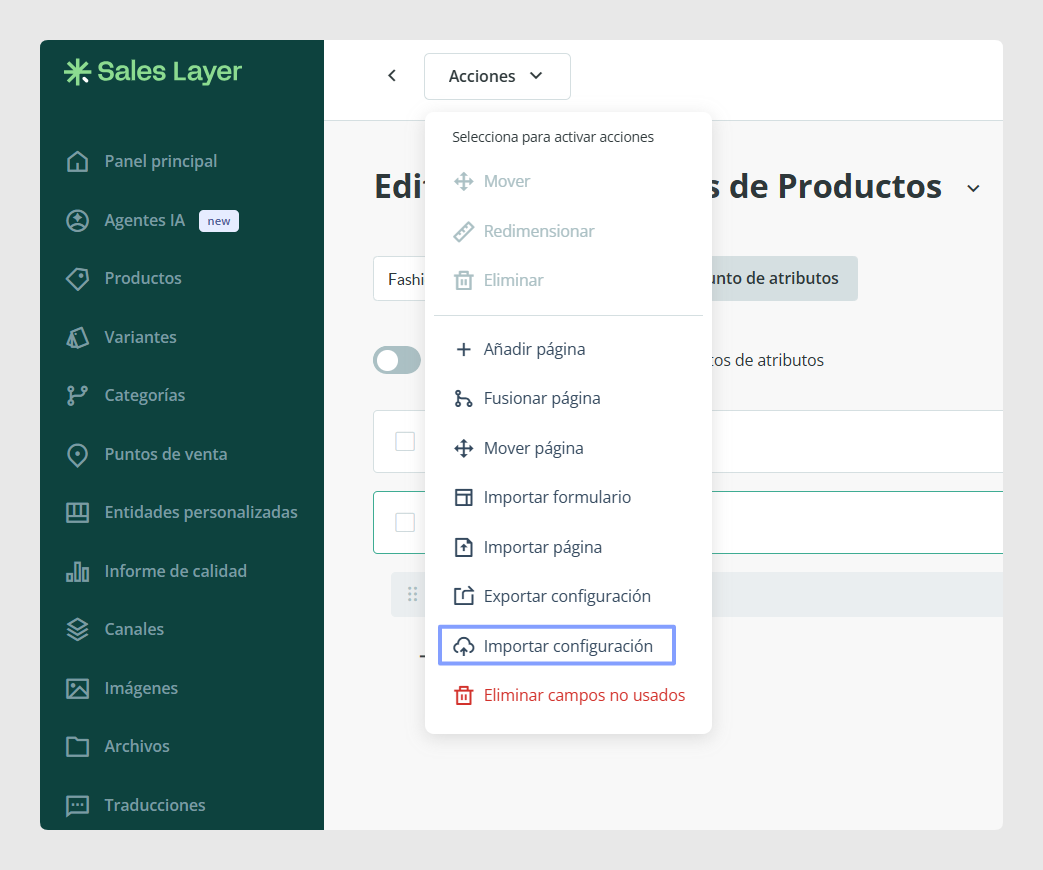Image resolution: width=1043 pixels, height=870 pixels.
Task: Go to Archivos in sidebar
Action: pyautogui.click(x=137, y=746)
